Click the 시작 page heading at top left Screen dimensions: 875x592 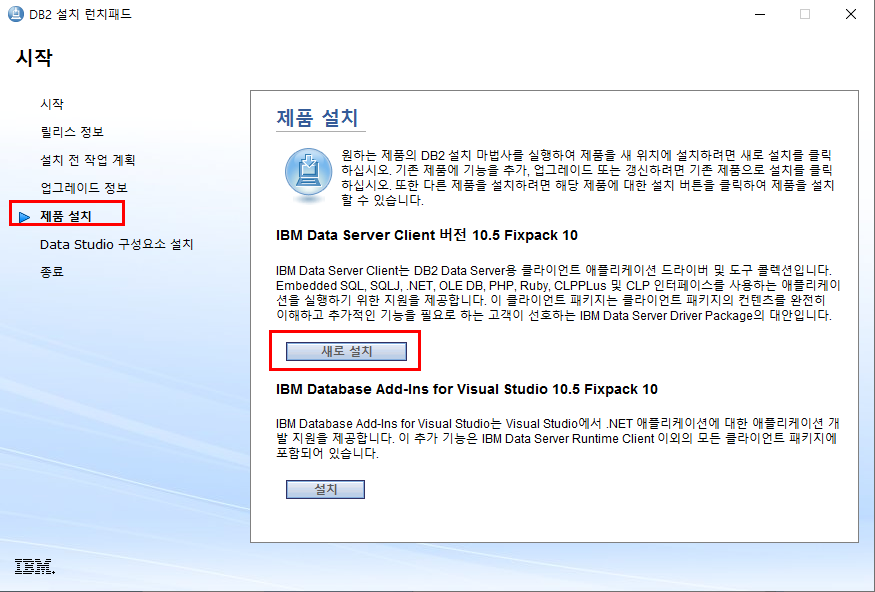click(x=34, y=57)
